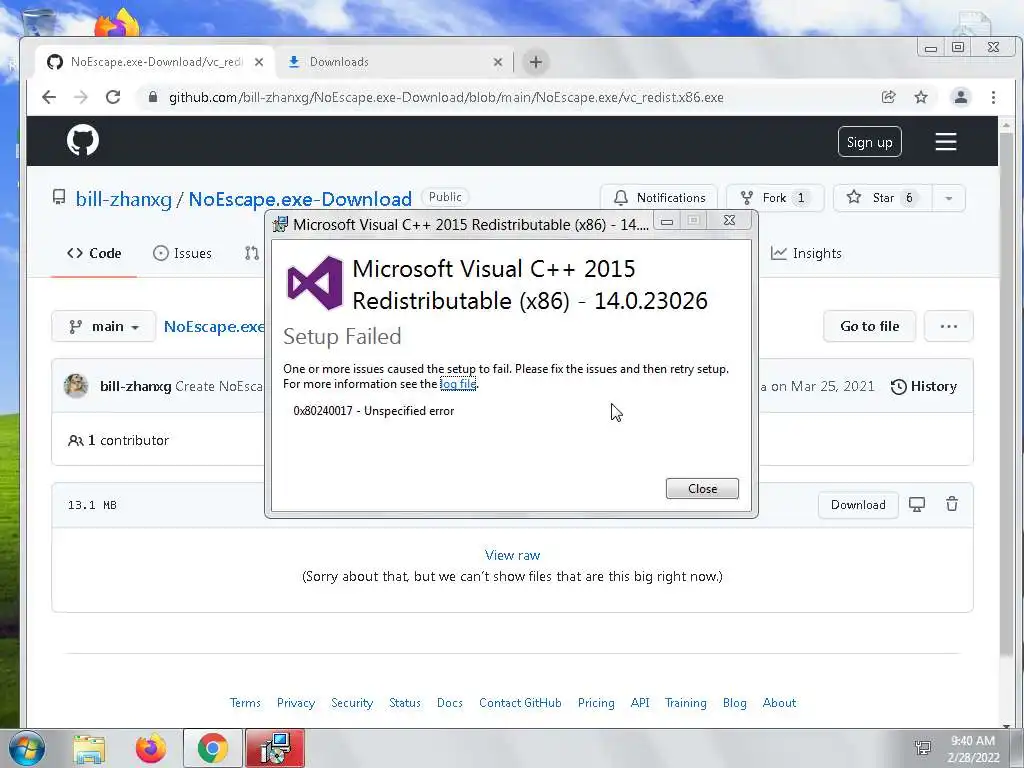Open the Contact GitHub footer link

point(520,703)
